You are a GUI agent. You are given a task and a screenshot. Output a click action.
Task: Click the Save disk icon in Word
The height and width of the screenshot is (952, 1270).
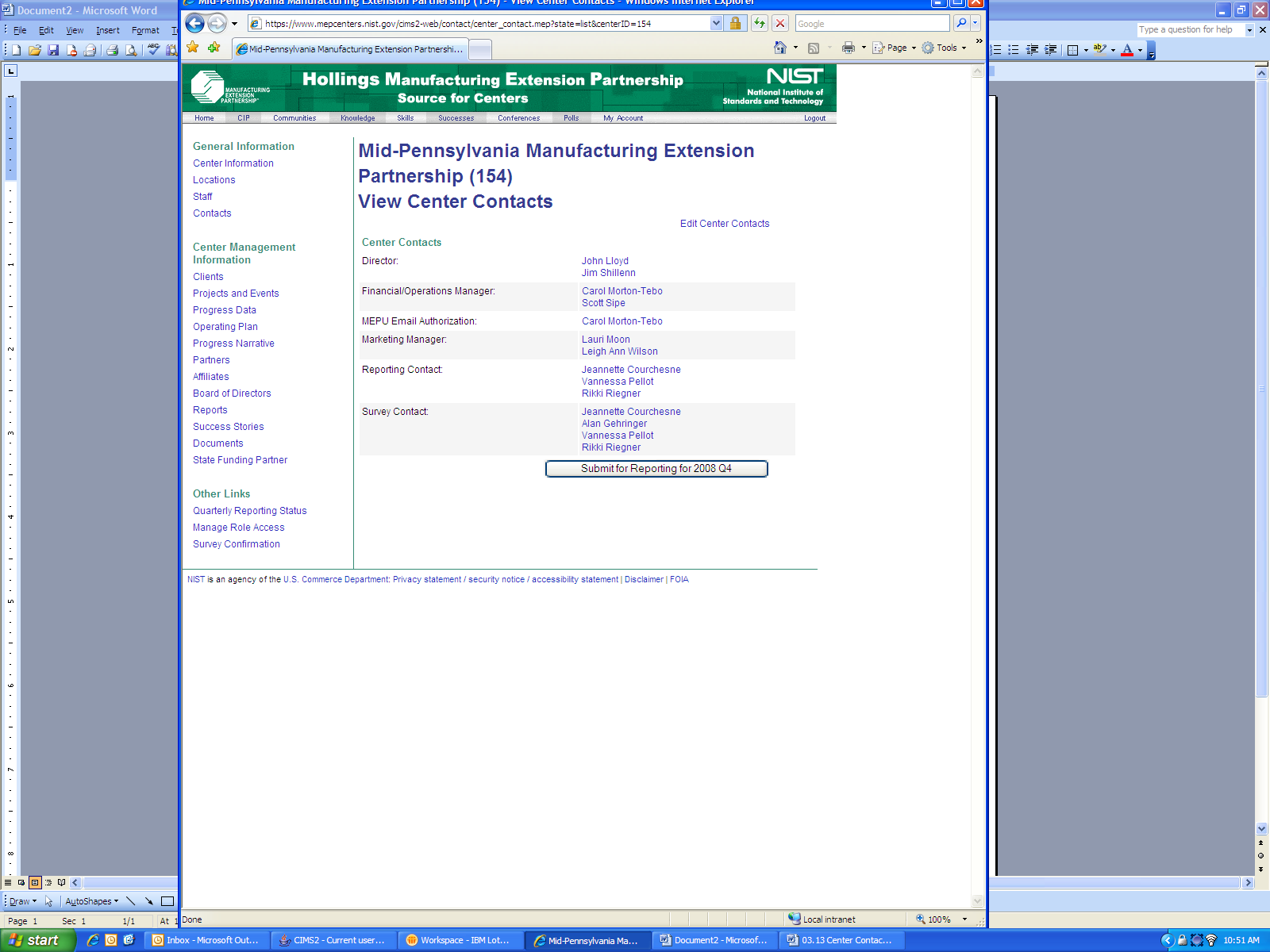53,50
